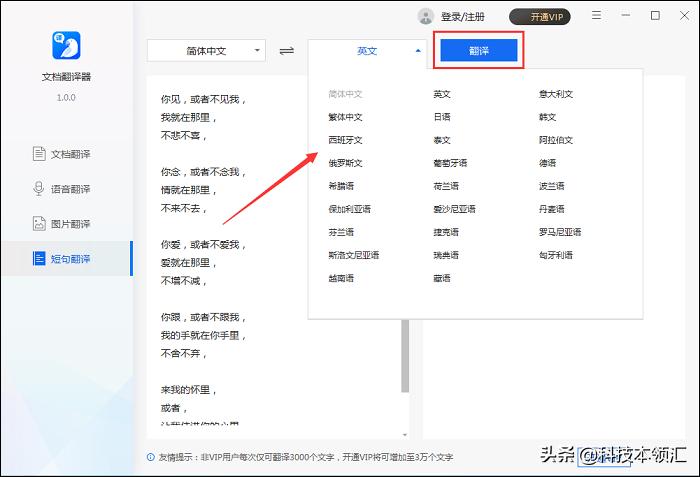
Task: Open 语音翻译 voice translation tab
Action: pos(67,189)
